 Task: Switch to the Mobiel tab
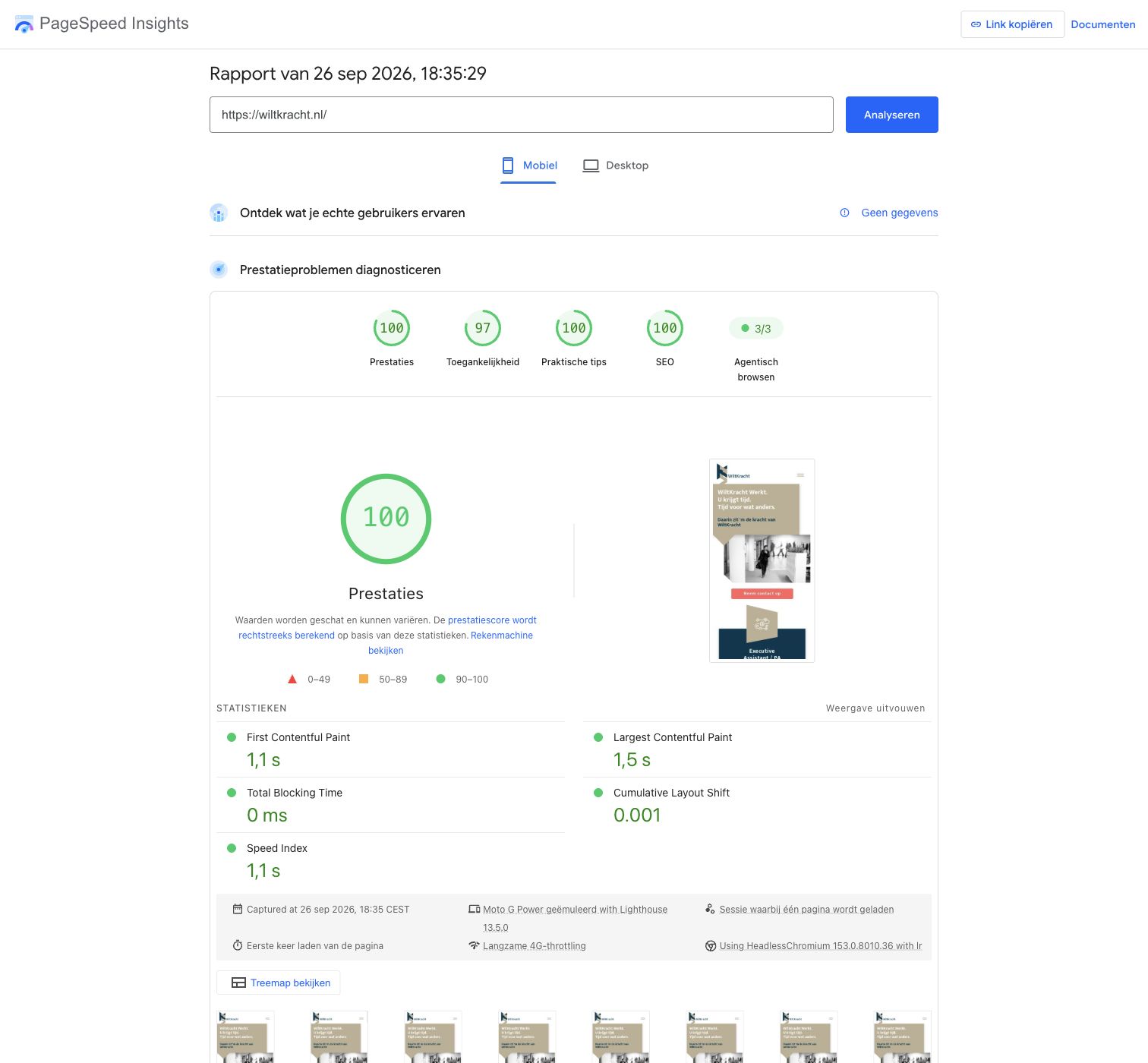click(x=529, y=166)
